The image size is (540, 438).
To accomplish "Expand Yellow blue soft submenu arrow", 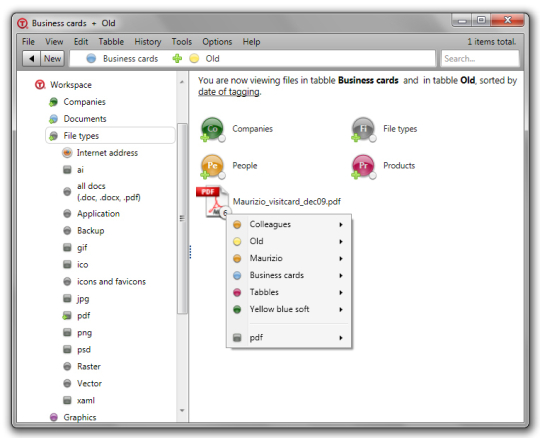I will click(x=341, y=310).
